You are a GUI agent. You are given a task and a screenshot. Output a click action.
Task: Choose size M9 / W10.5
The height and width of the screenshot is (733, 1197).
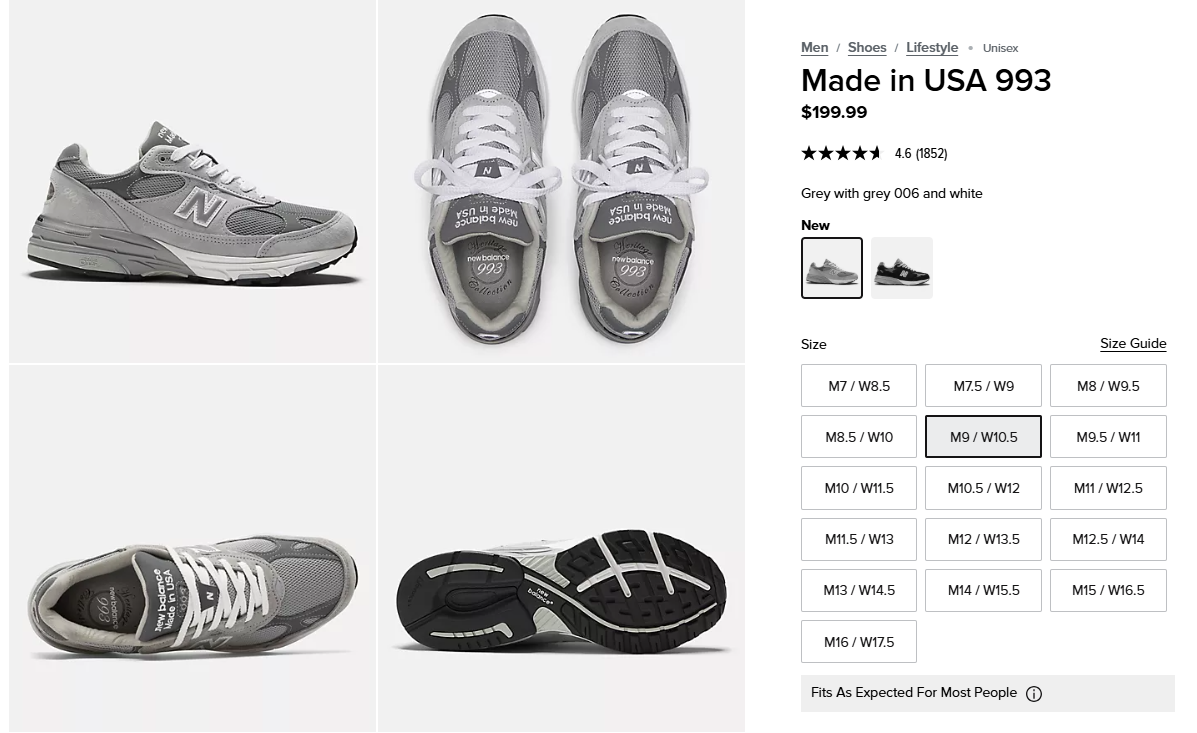[983, 437]
